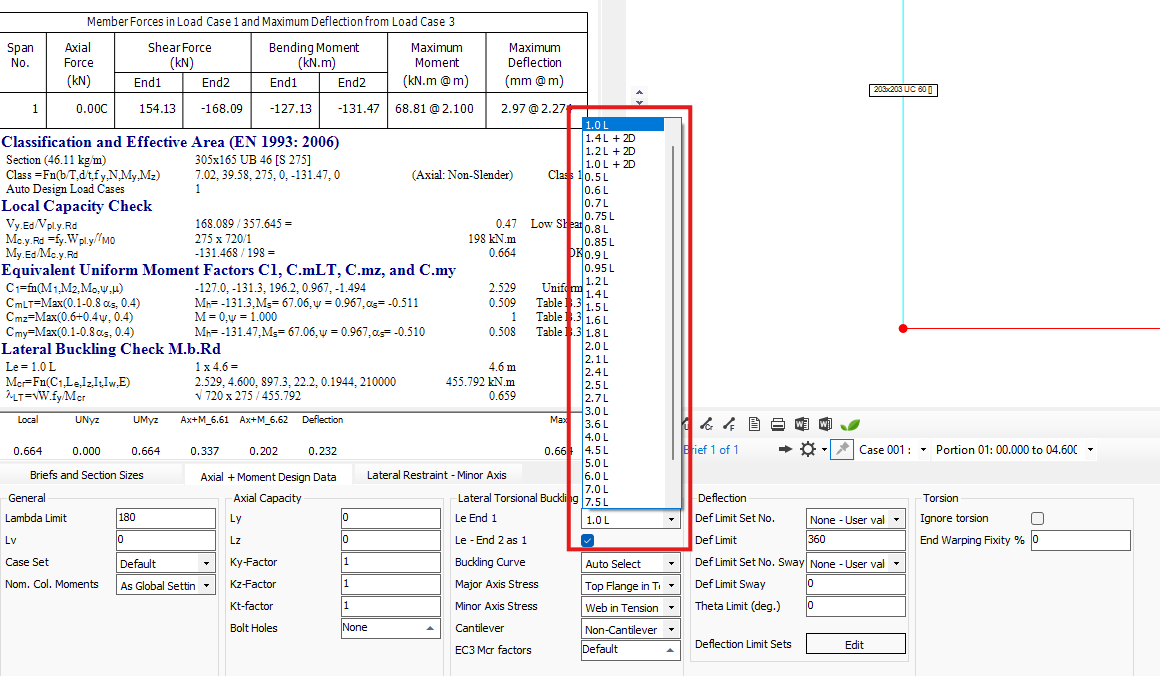The height and width of the screenshot is (676, 1160).
Task: Click the Ky-Factor input field
Action: [x=391, y=562]
